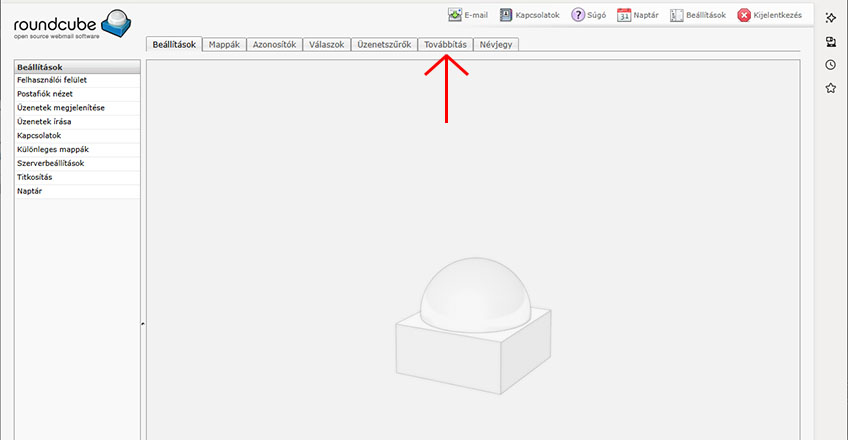The image size is (848, 440).
Task: Open the E-mail section icon
Action: click(x=455, y=15)
